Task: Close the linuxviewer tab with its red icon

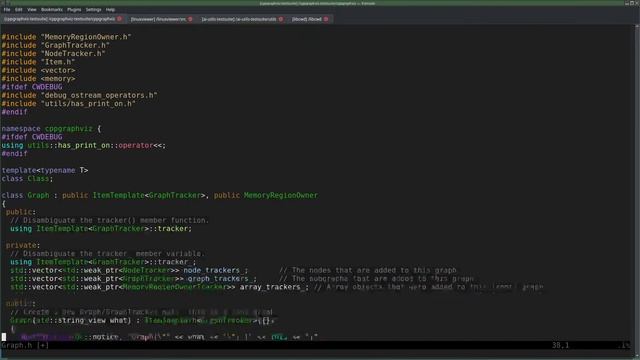Action: pyautogui.click(x=190, y=19)
